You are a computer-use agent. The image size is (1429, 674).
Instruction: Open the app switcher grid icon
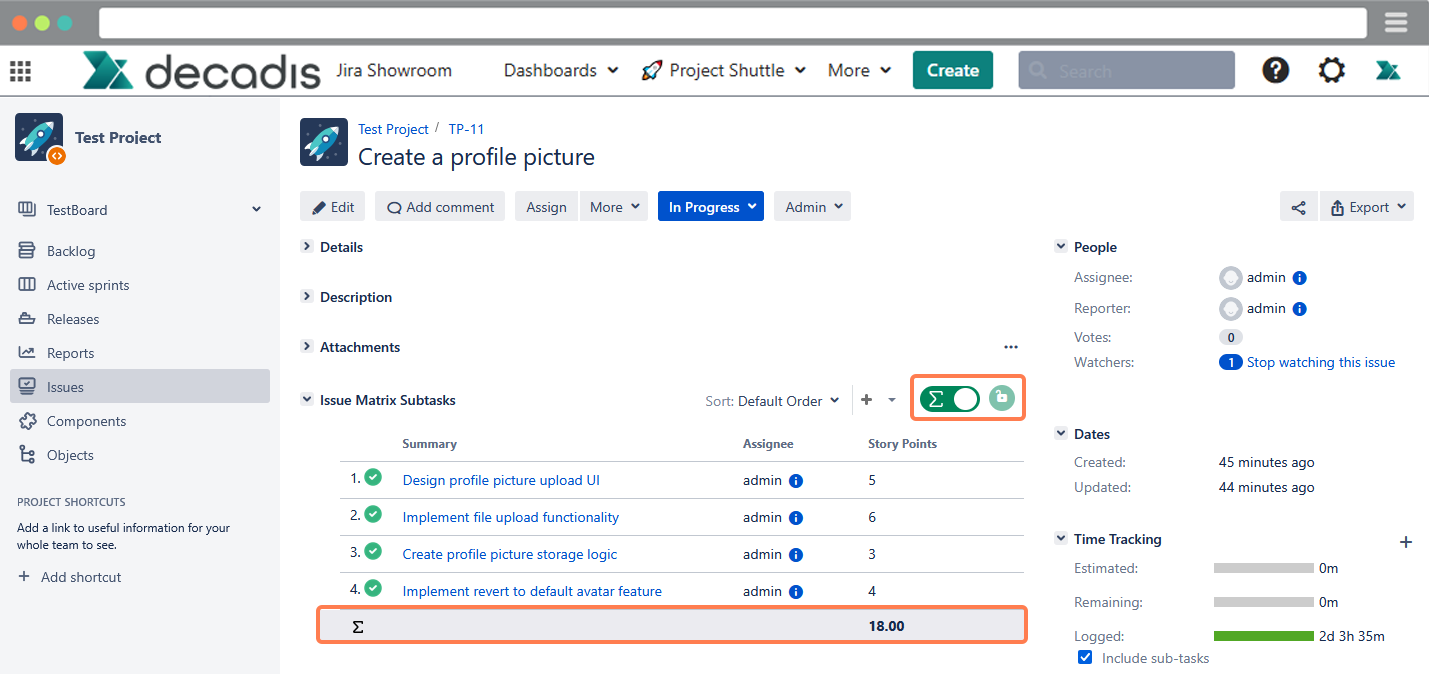pyautogui.click(x=20, y=71)
